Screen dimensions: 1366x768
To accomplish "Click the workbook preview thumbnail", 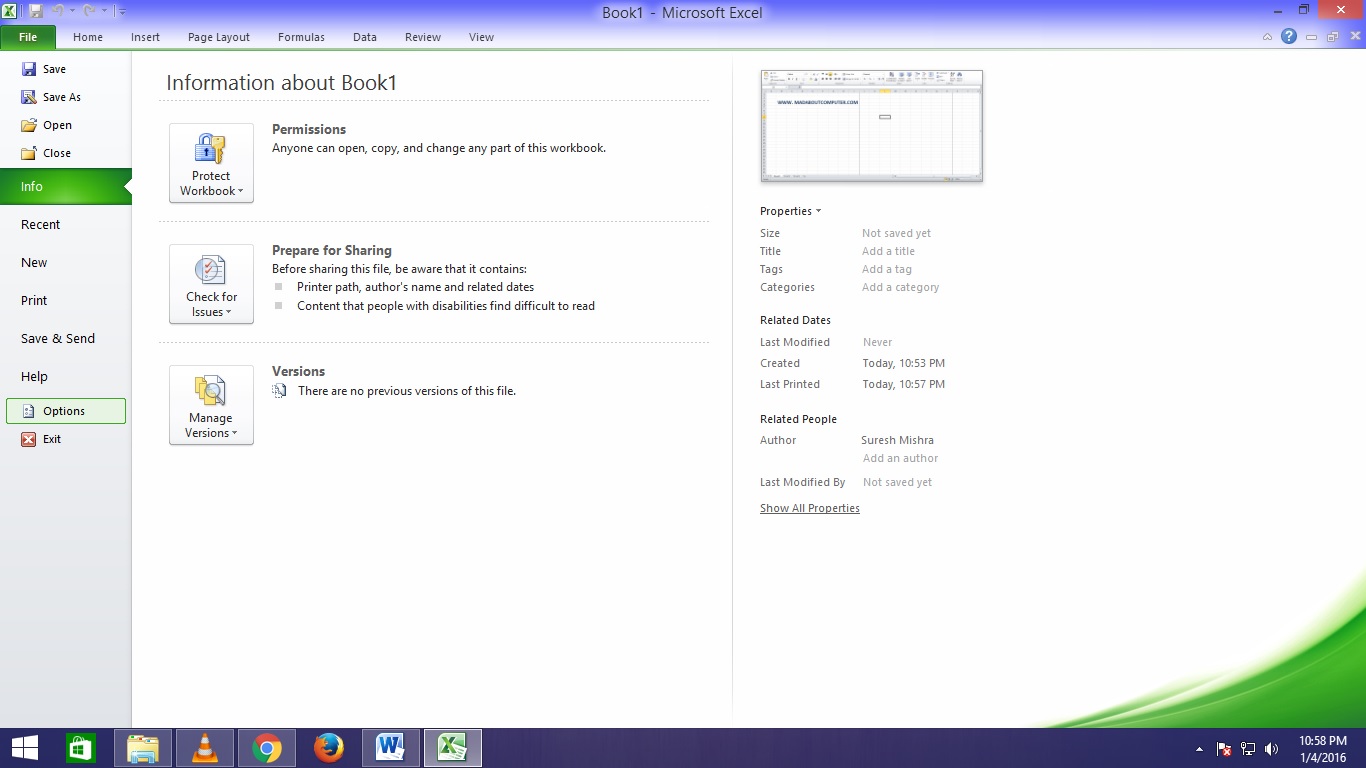I will coord(872,126).
